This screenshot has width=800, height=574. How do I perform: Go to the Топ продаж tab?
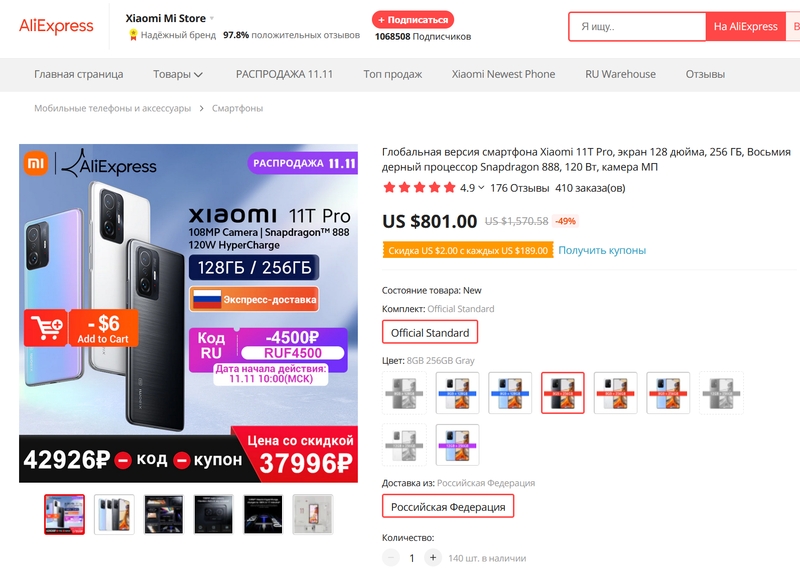[392, 74]
